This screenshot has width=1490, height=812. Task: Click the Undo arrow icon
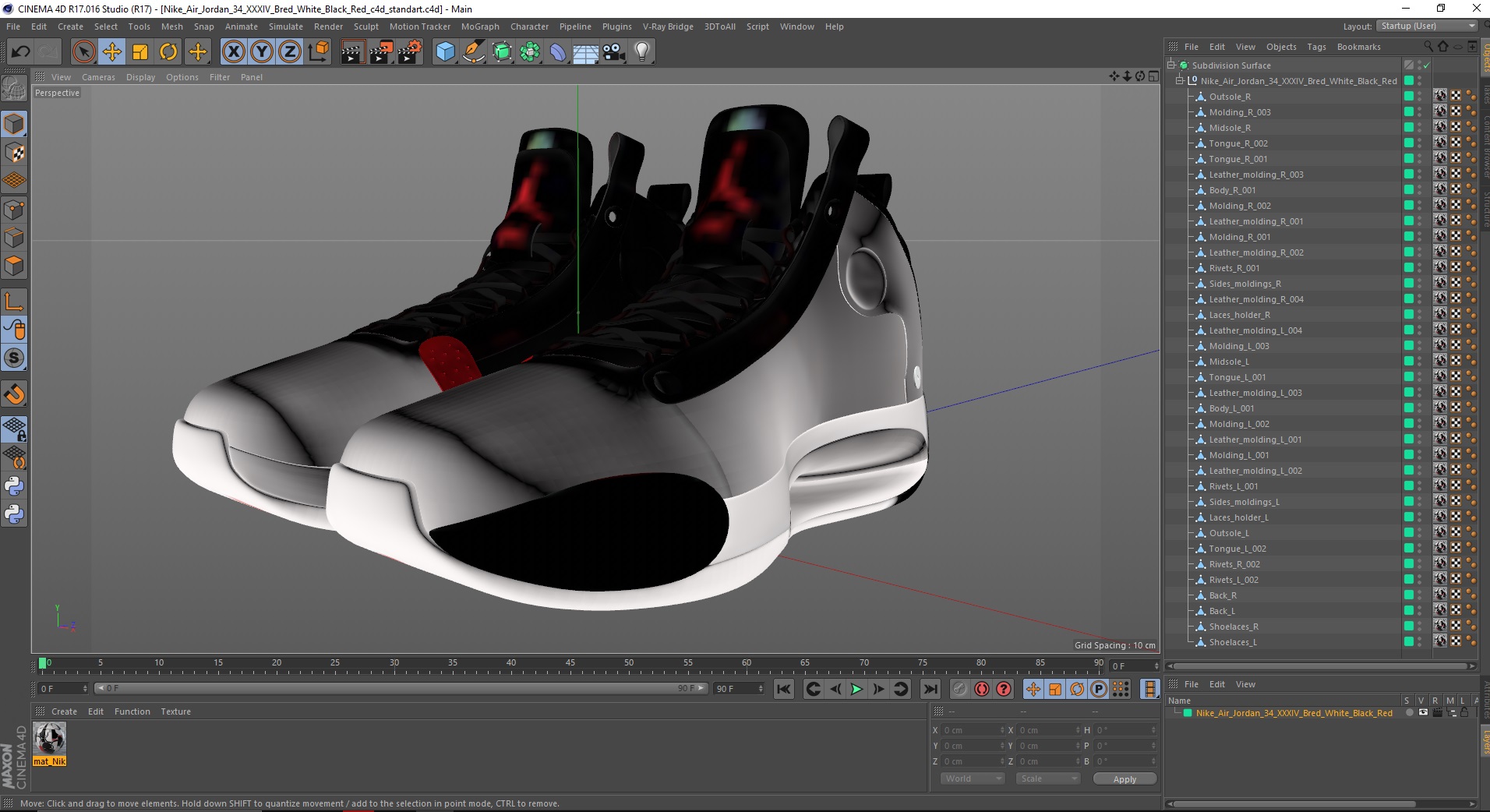[x=21, y=52]
